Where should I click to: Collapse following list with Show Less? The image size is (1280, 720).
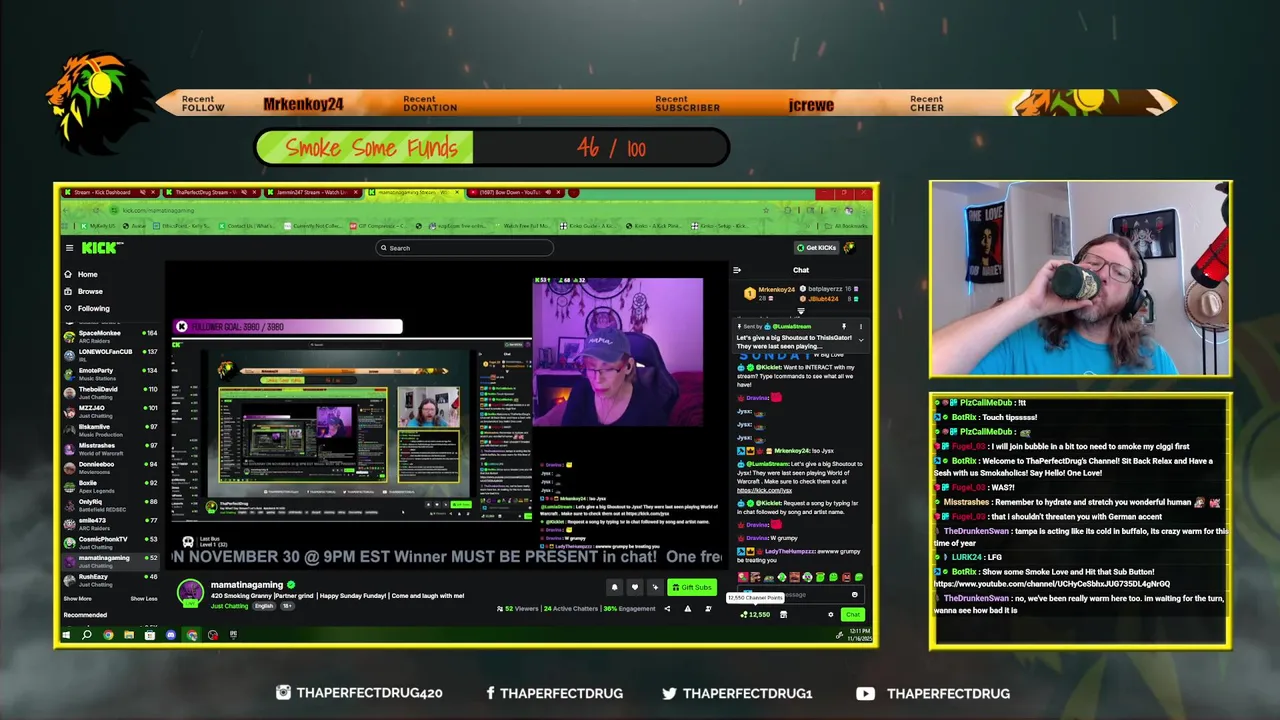tap(144, 599)
